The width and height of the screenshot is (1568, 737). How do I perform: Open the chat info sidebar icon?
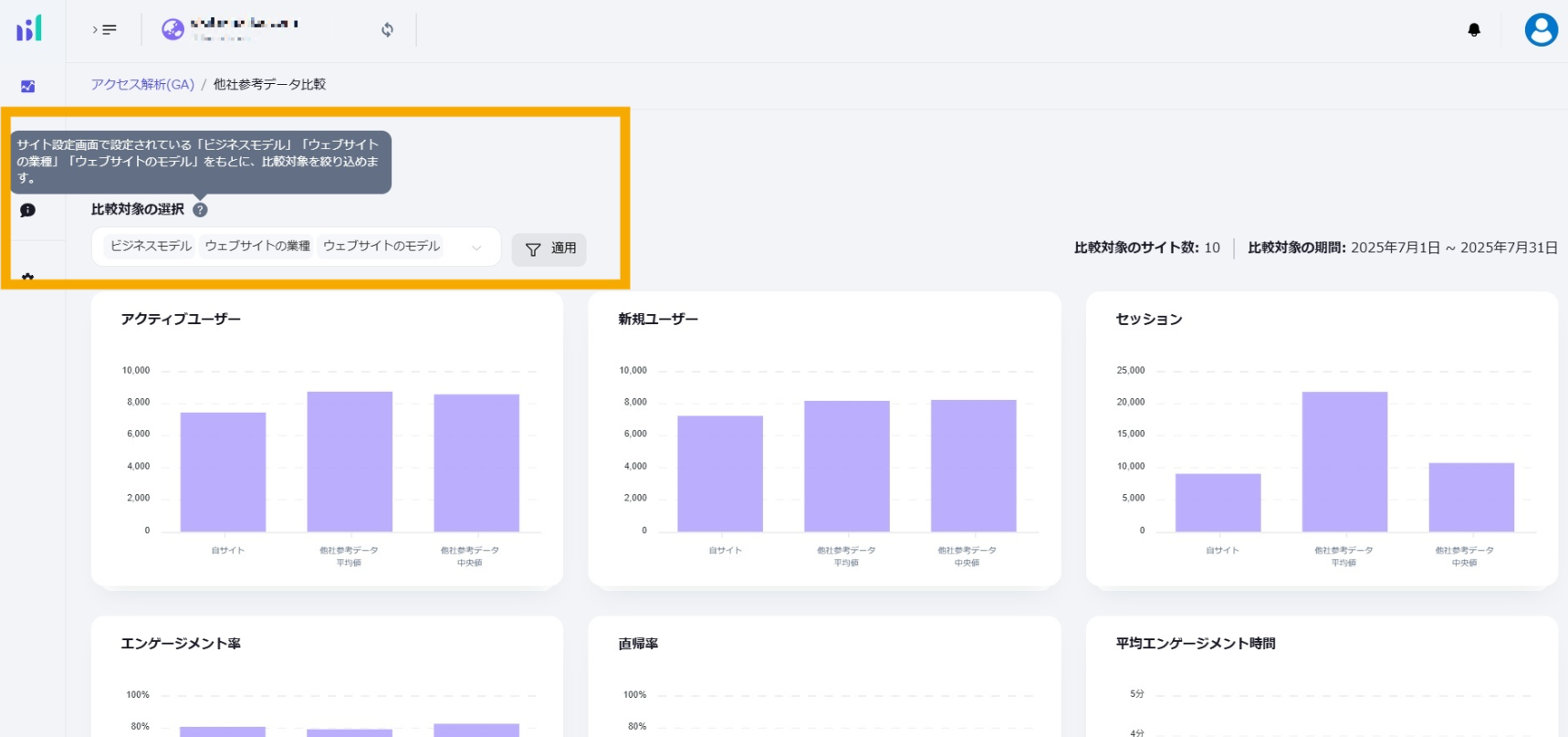(28, 210)
